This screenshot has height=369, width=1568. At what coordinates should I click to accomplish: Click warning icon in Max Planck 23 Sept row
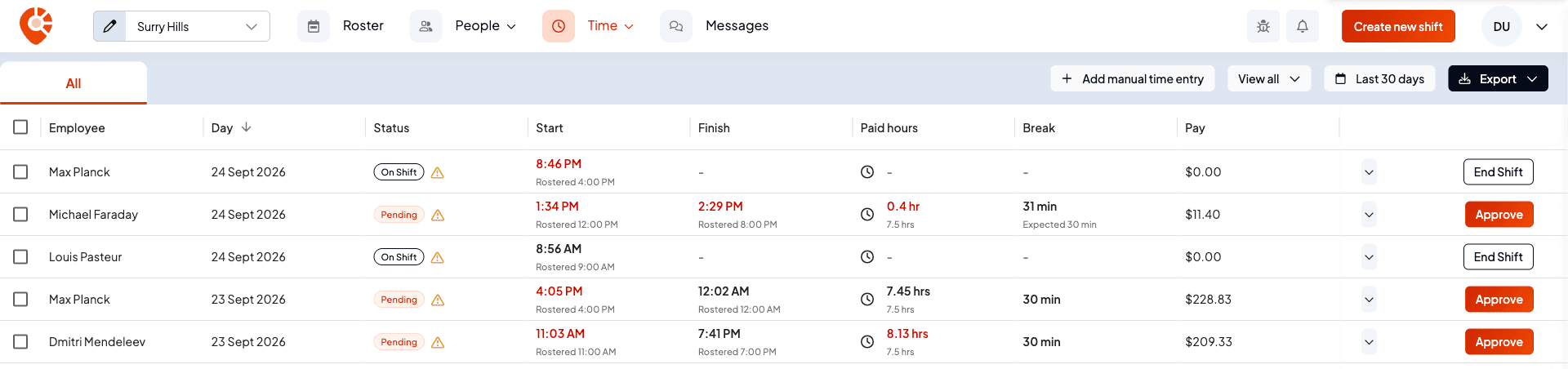point(438,300)
